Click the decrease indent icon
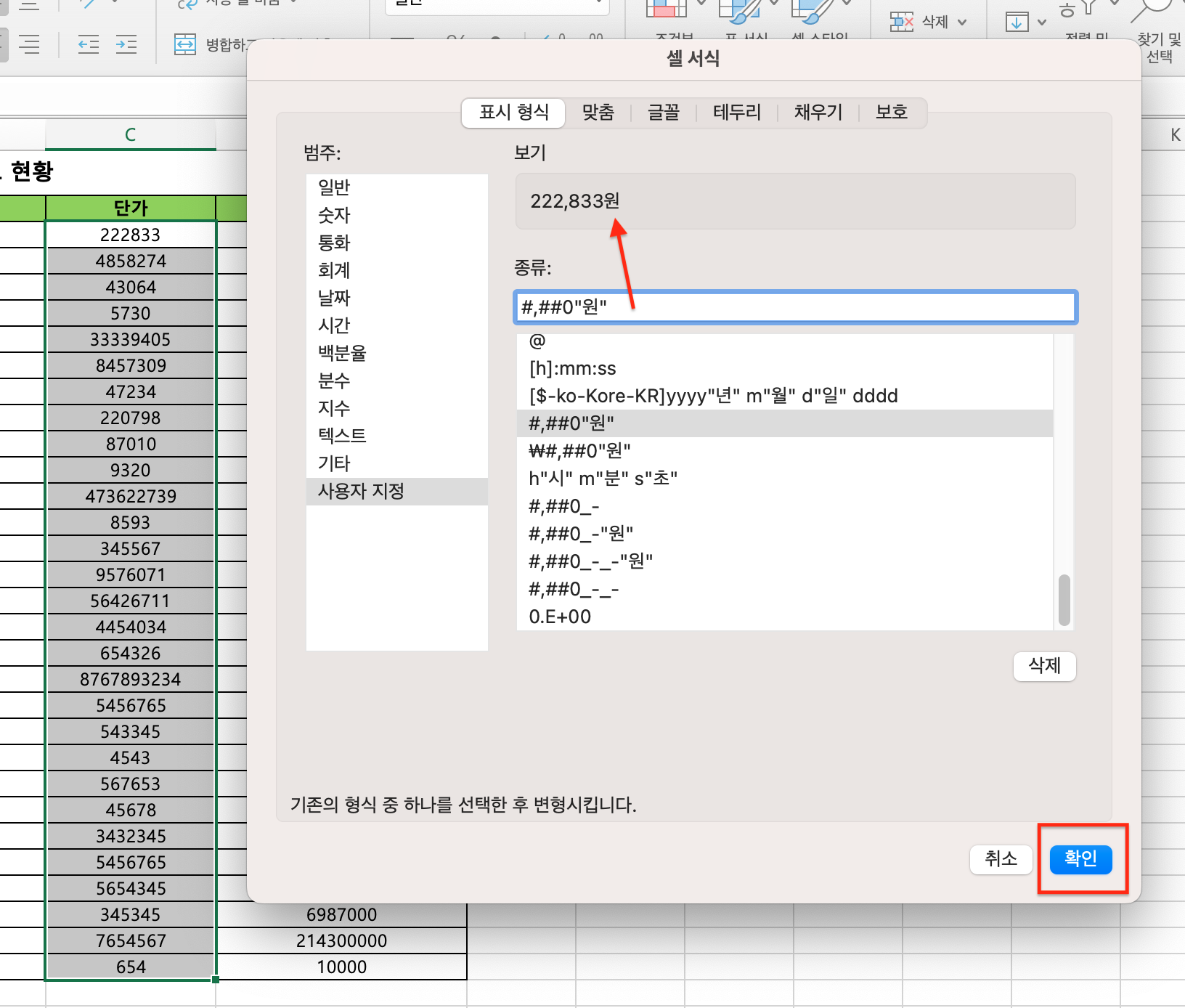1185x1008 pixels. tap(89, 45)
